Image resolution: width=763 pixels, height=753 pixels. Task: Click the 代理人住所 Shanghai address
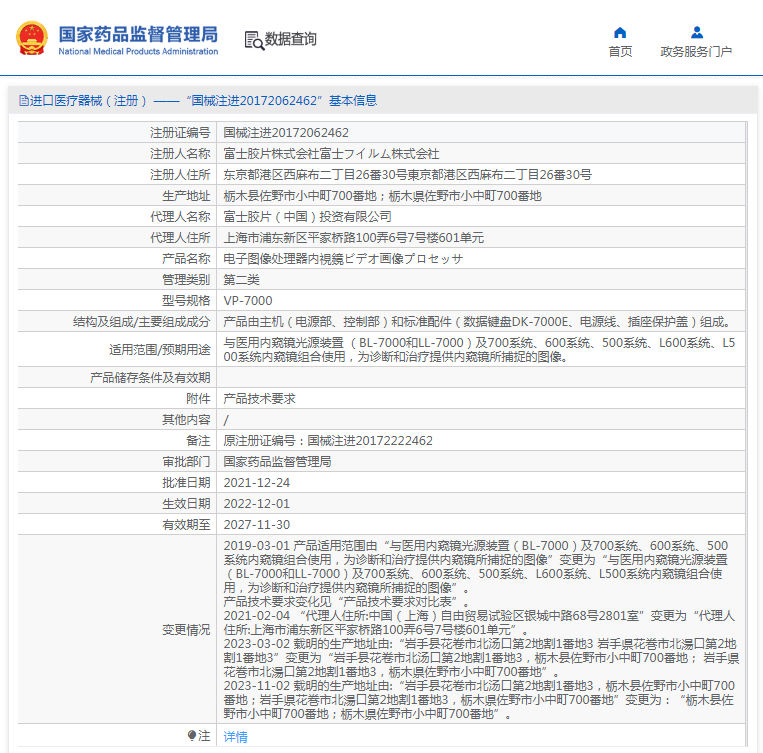coord(354,238)
